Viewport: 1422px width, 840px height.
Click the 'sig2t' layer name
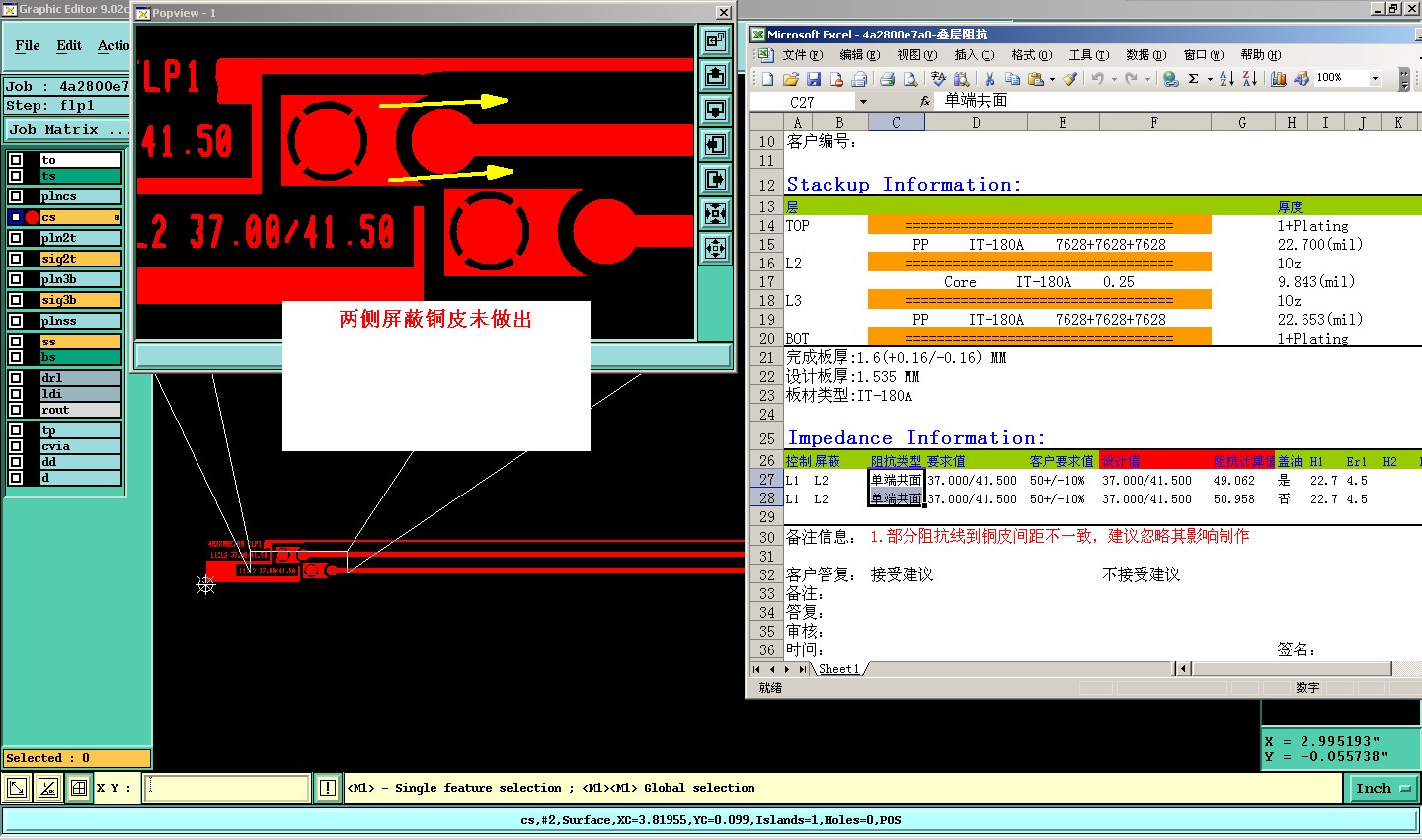80,259
